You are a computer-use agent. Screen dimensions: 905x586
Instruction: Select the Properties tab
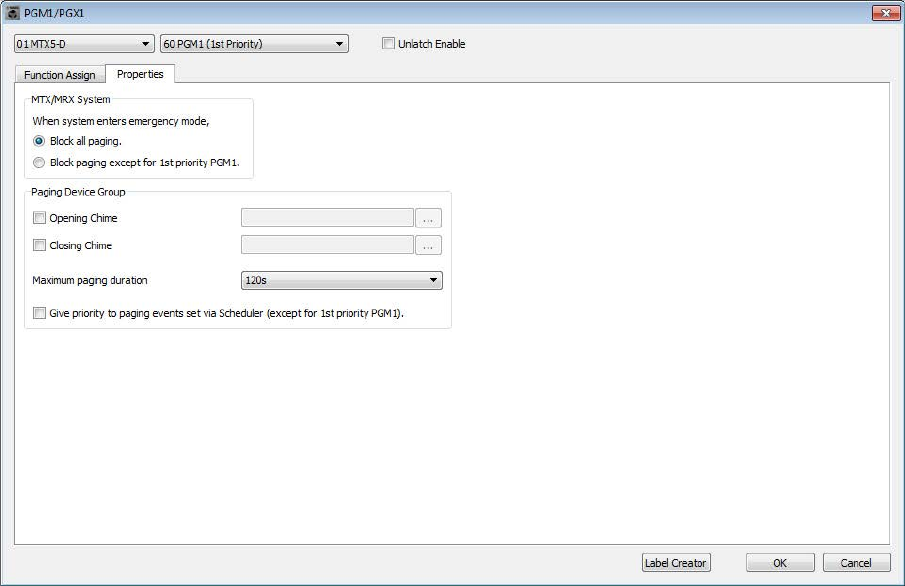[140, 74]
